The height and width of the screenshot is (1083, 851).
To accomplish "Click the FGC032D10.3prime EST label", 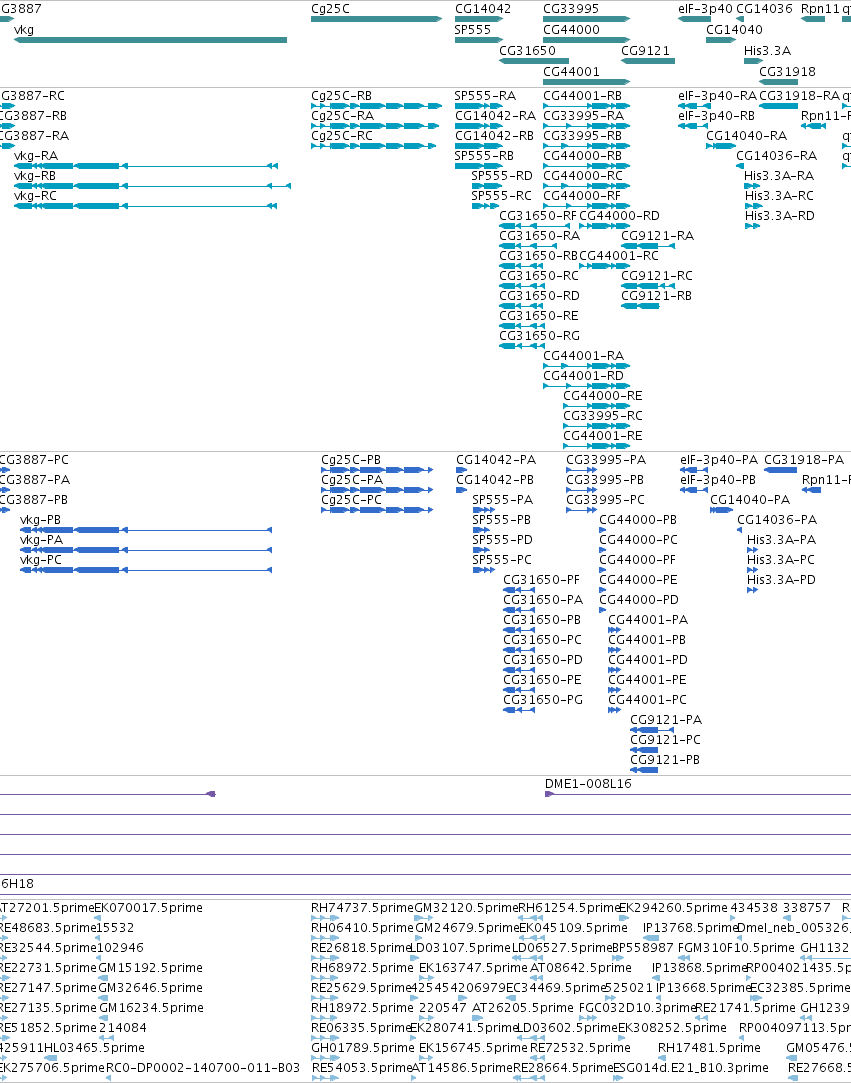I will pyautogui.click(x=637, y=1008).
